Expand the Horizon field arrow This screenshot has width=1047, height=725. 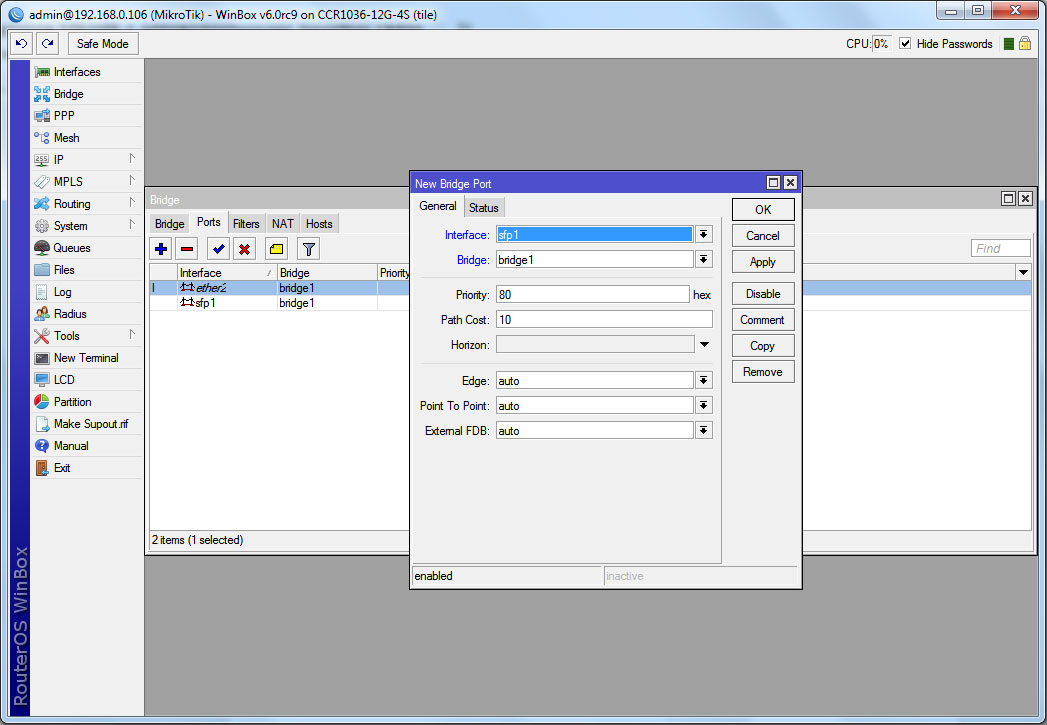coord(704,344)
